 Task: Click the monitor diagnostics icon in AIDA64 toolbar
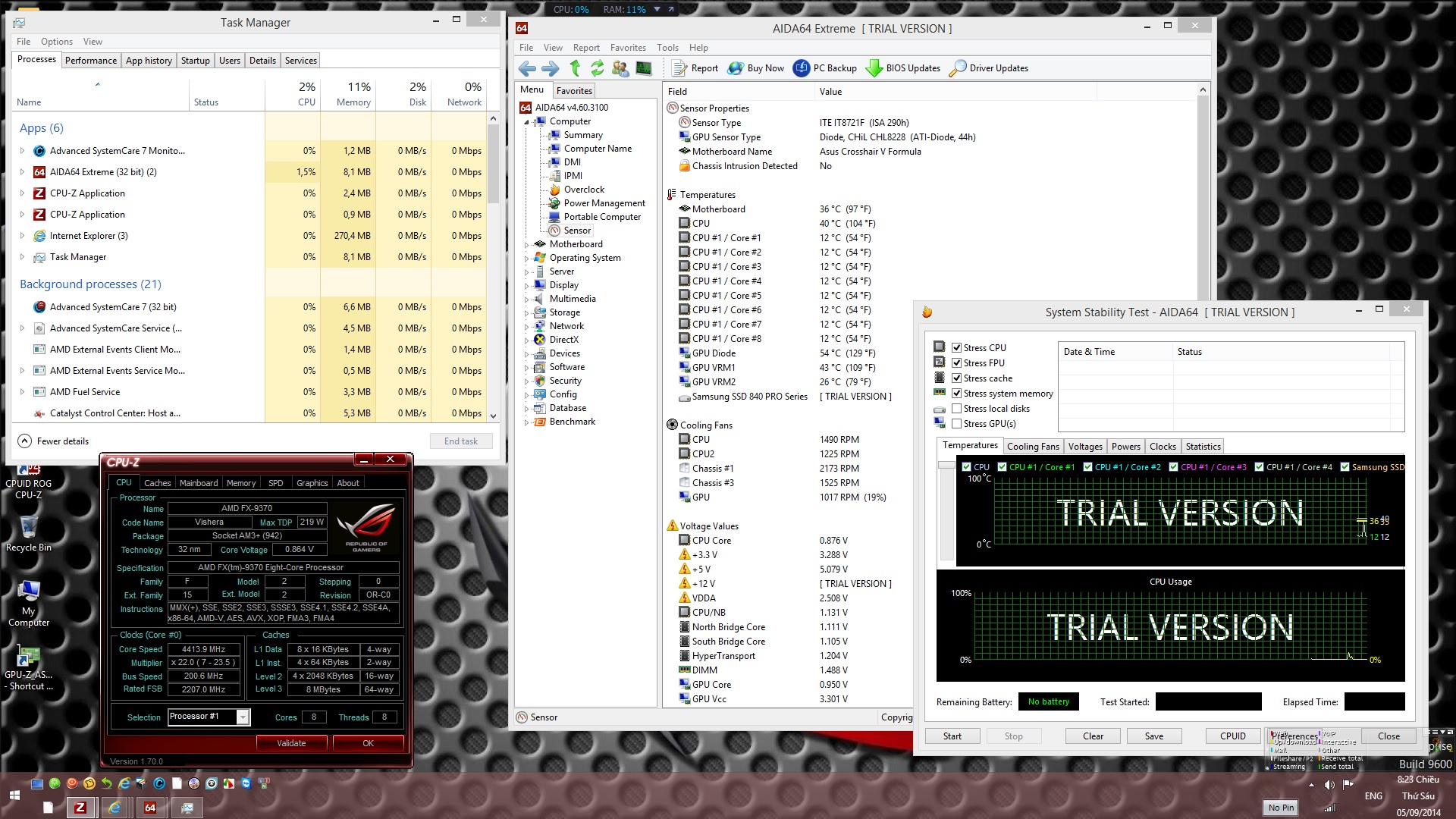(644, 68)
